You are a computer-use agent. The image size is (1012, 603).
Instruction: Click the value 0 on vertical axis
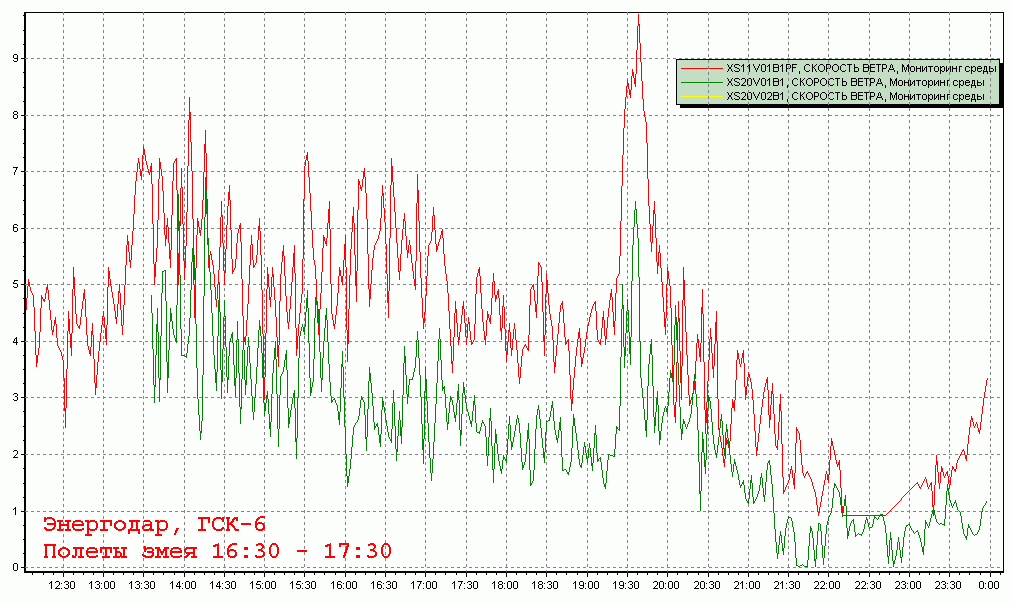[15, 567]
